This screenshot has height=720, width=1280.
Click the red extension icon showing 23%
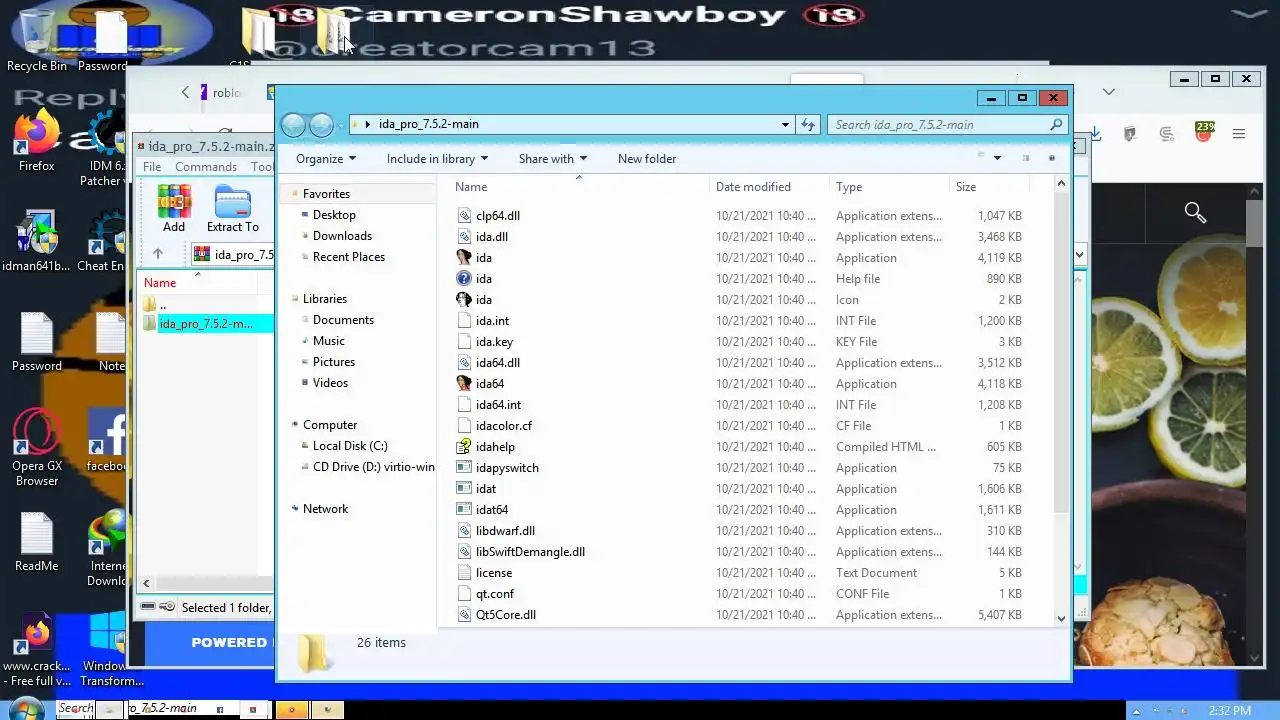click(1203, 132)
